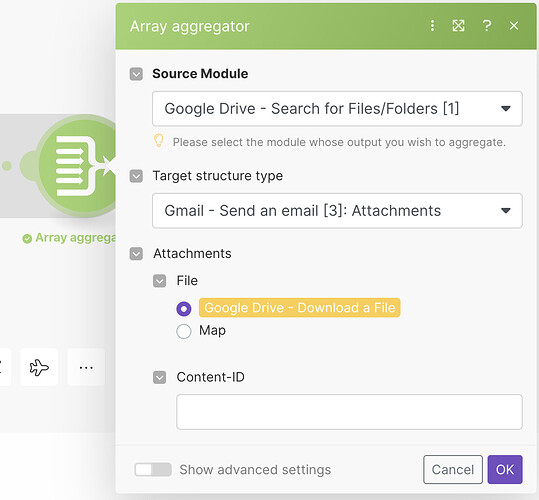
Task: Click the Cancel button
Action: [x=453, y=469]
